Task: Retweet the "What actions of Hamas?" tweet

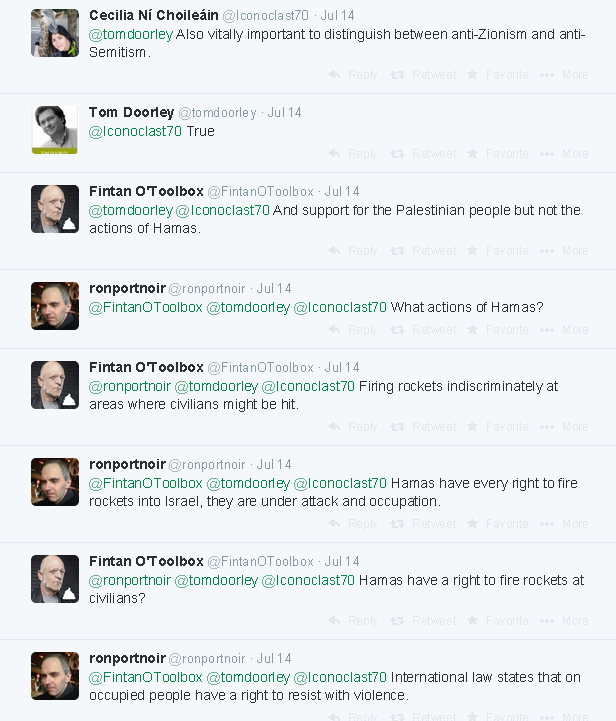Action: pos(423,330)
